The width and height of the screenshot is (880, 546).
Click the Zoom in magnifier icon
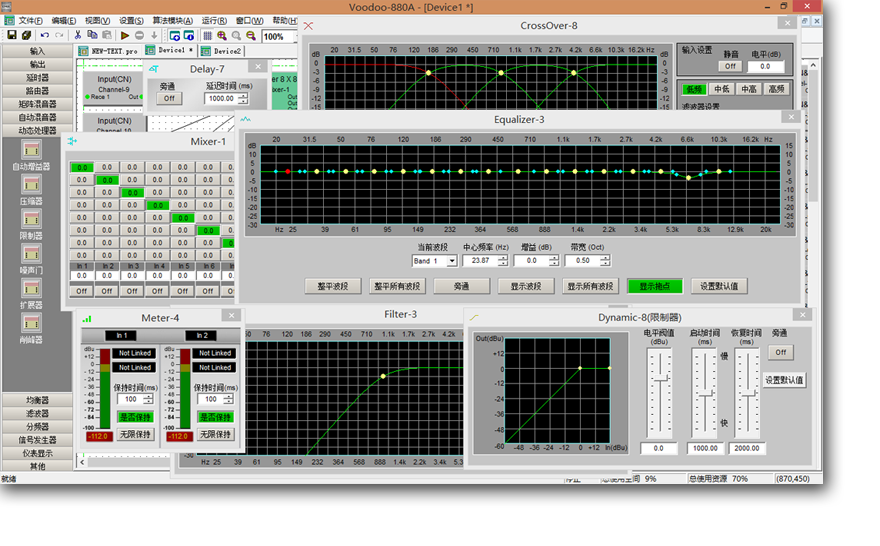pyautogui.click(x=222, y=35)
